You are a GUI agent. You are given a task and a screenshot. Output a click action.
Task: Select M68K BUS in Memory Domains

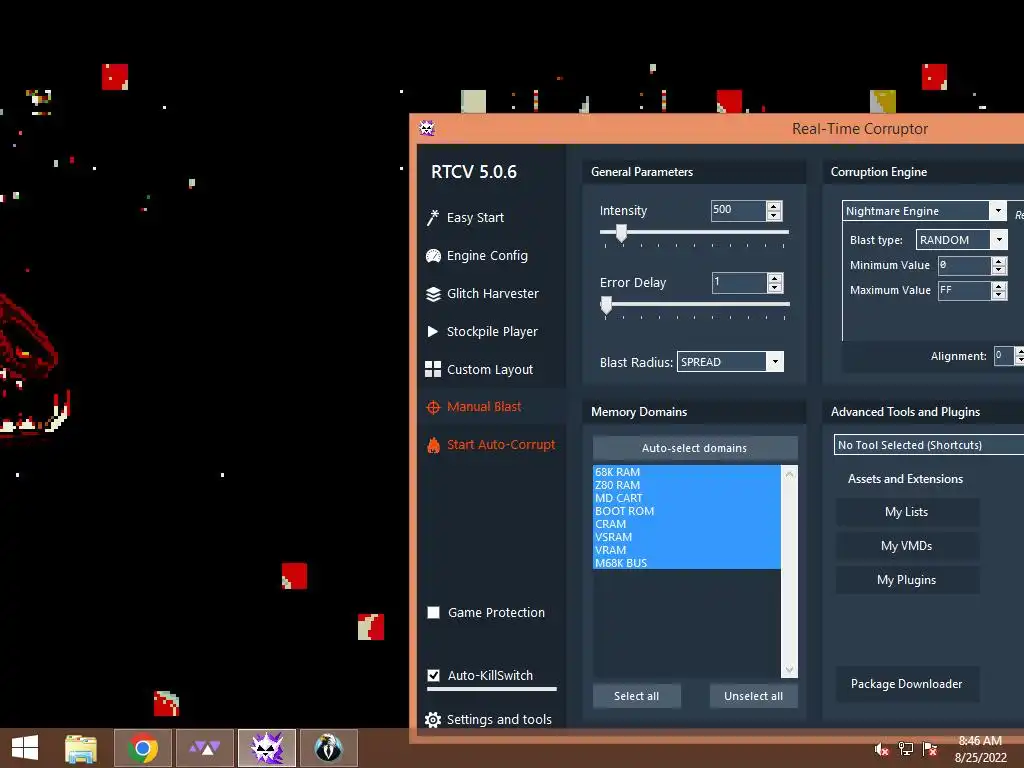[686, 563]
